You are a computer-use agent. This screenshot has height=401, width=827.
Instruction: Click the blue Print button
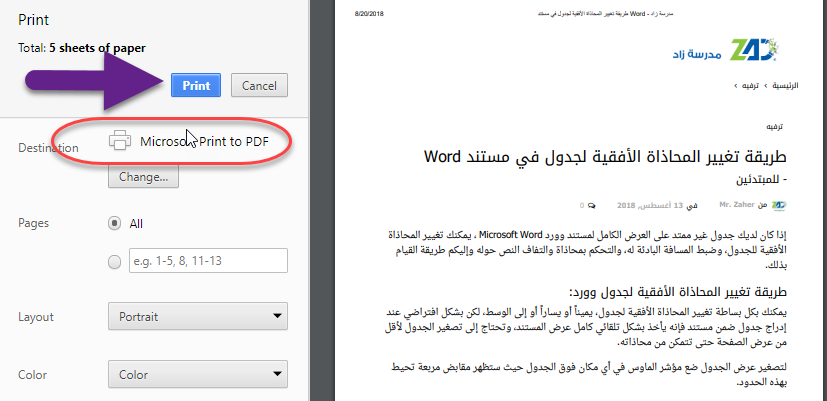tap(196, 85)
